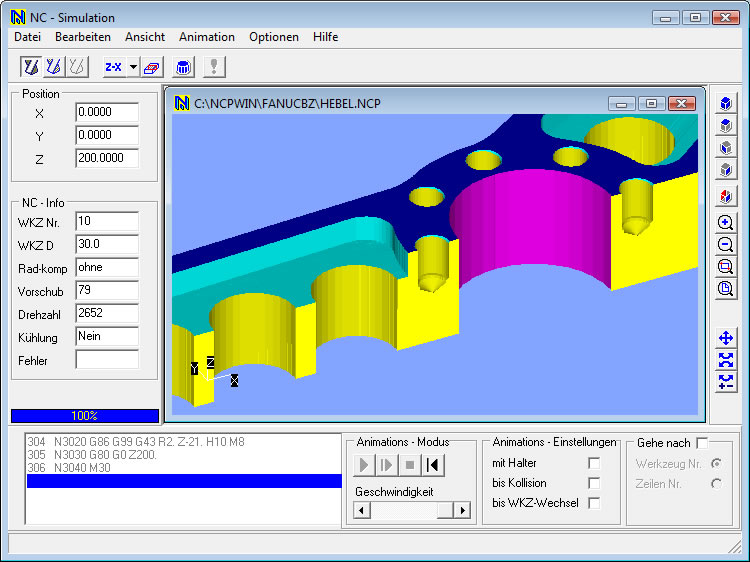Rewind animation to the start
750x562 pixels.
click(x=433, y=465)
